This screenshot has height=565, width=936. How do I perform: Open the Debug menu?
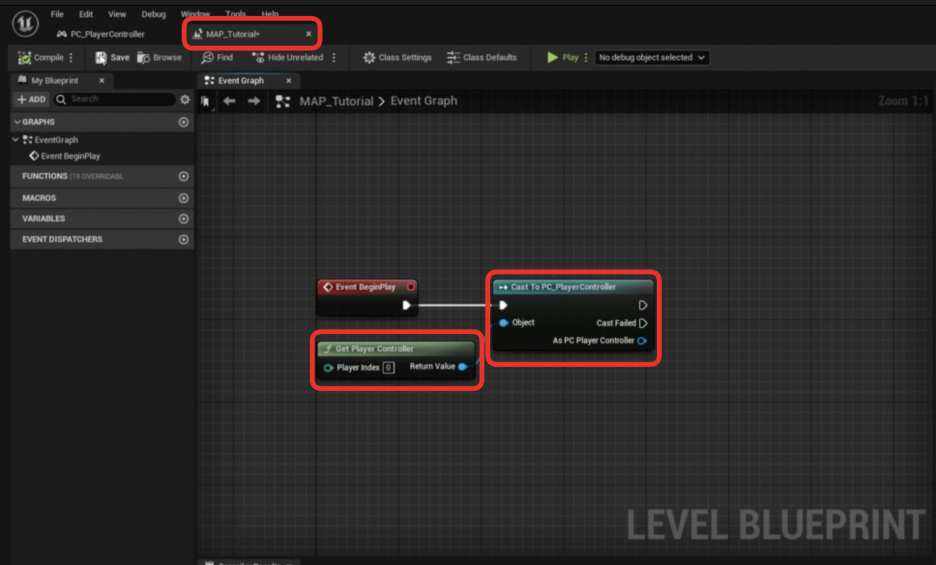[x=153, y=14]
